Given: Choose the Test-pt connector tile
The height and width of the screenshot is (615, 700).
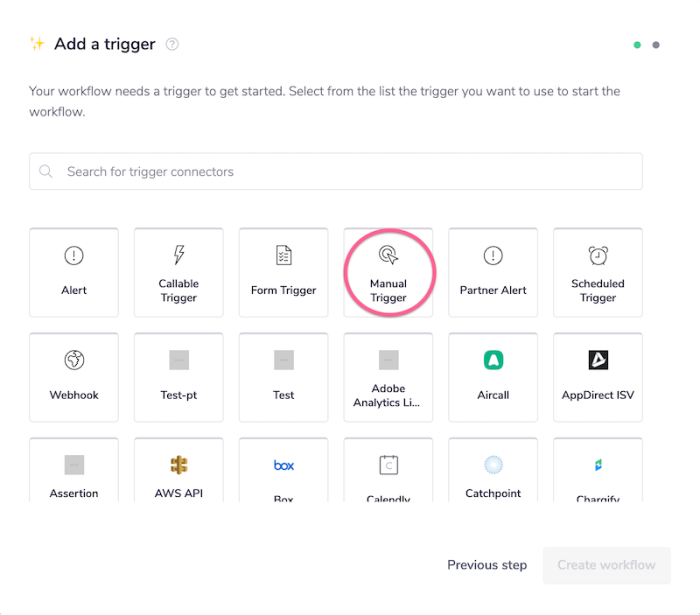Looking at the screenshot, I should point(179,377).
